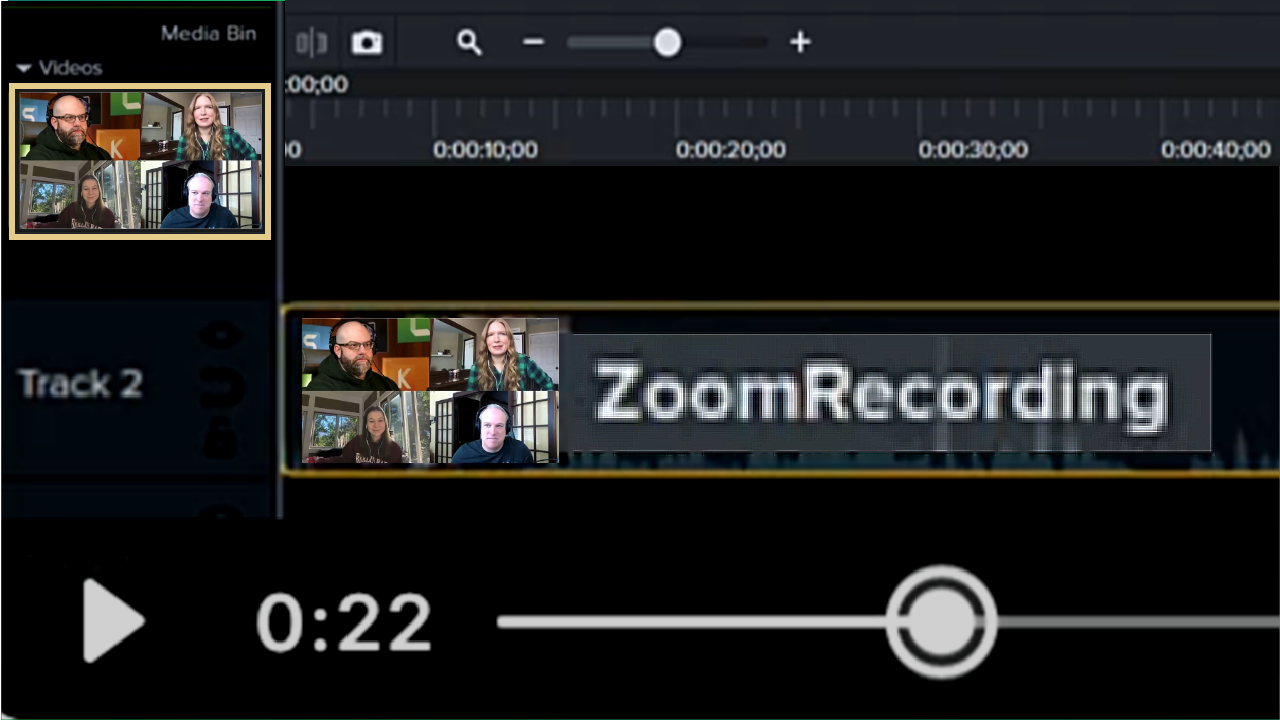Viewport: 1280px width, 720px height.
Task: Zoom in the timeline with the plus icon
Action: [800, 42]
